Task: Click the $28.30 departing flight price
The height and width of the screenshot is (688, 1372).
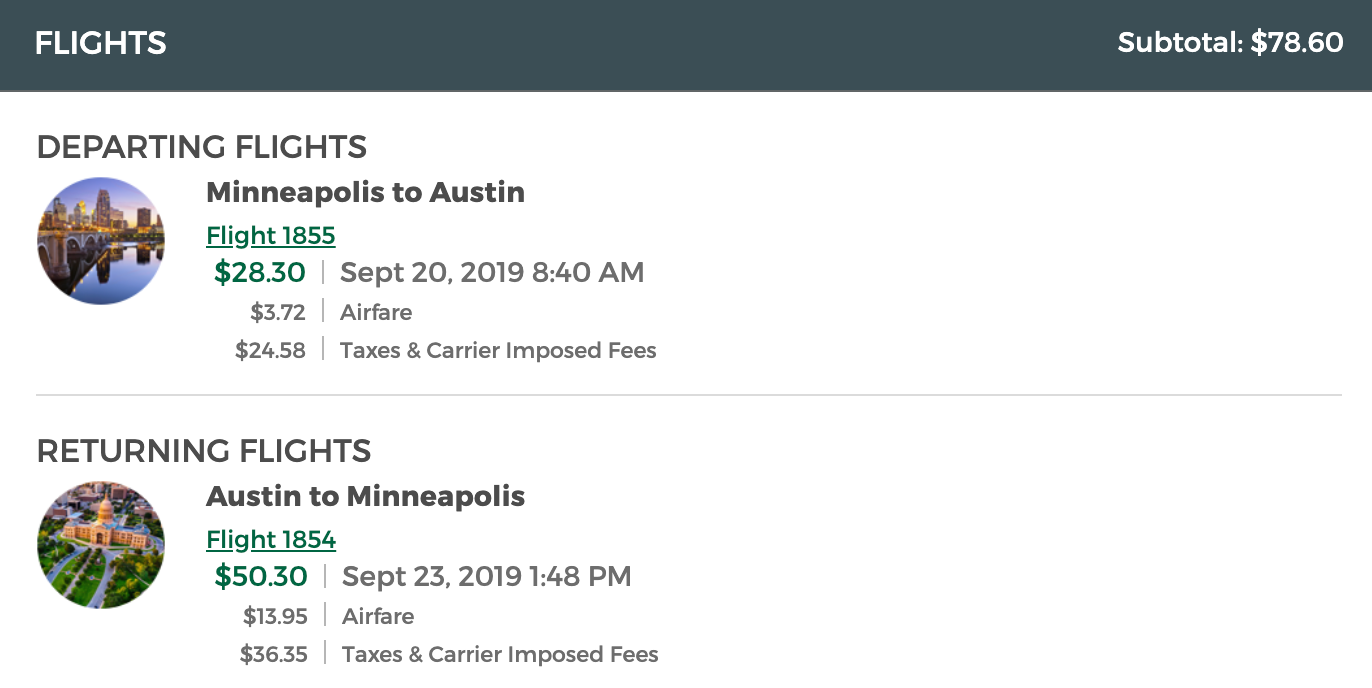Action: (260, 272)
